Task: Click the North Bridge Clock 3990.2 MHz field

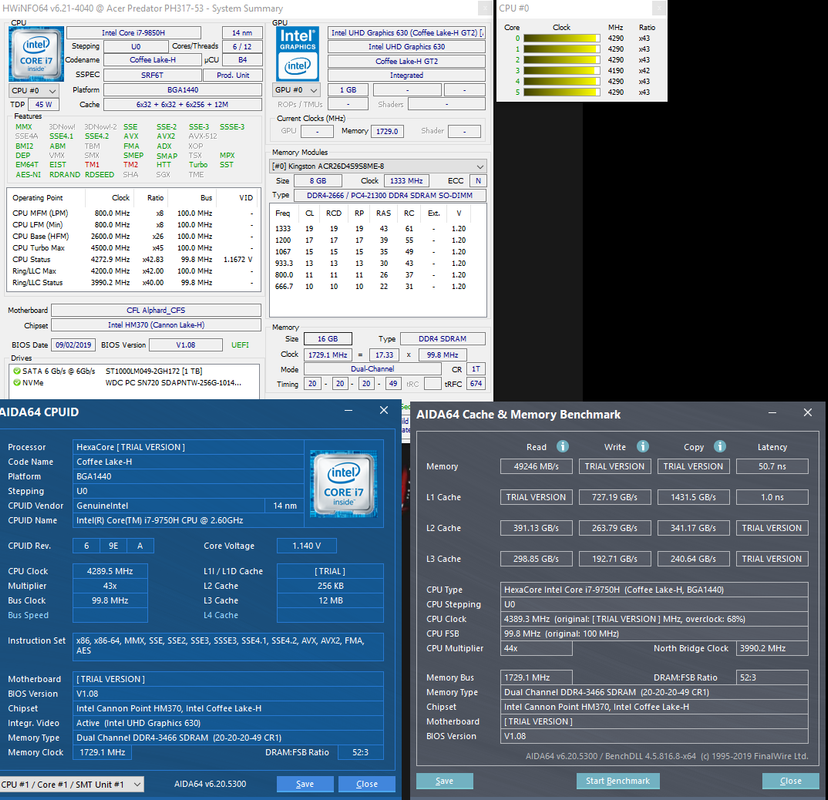Action: (772, 648)
